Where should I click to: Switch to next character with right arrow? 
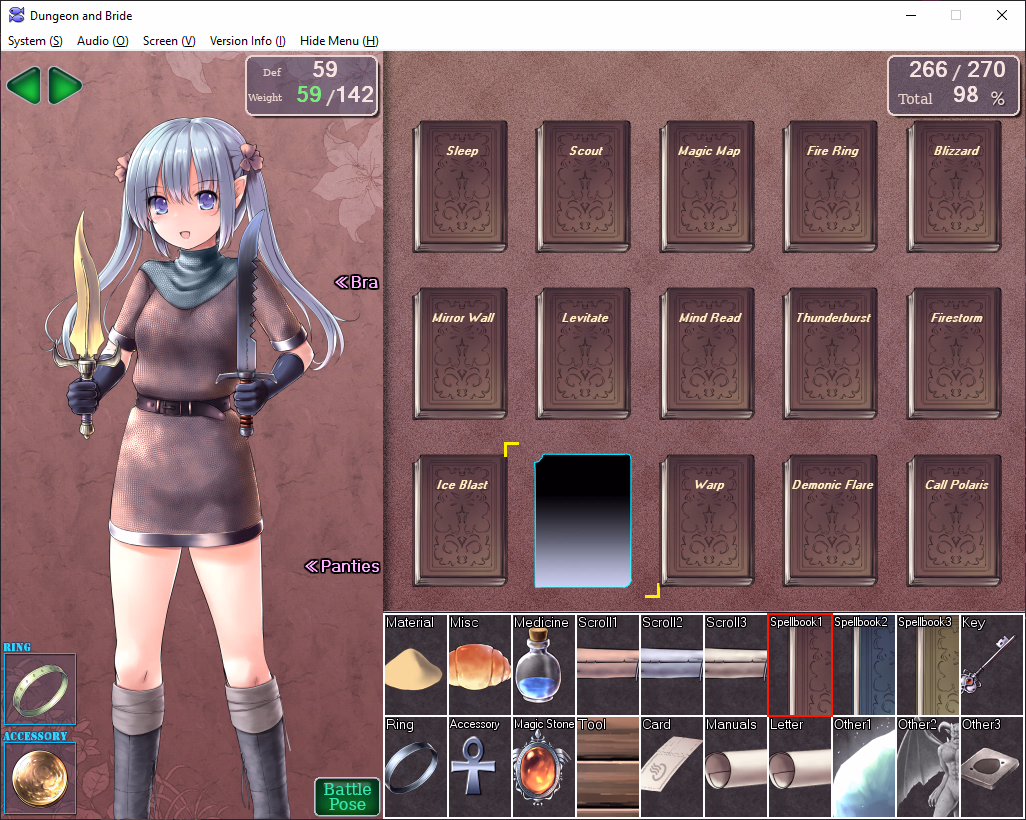click(65, 86)
